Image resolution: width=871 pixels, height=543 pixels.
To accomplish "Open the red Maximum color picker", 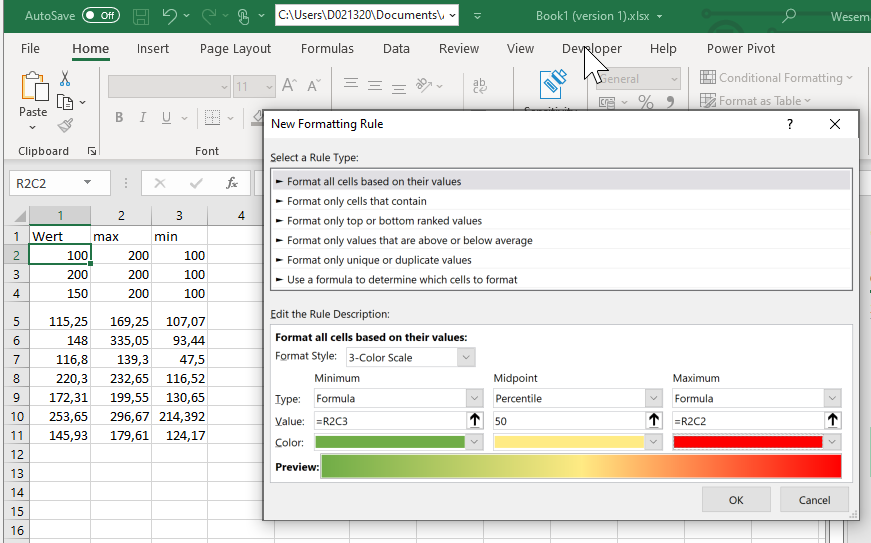I will pos(757,442).
